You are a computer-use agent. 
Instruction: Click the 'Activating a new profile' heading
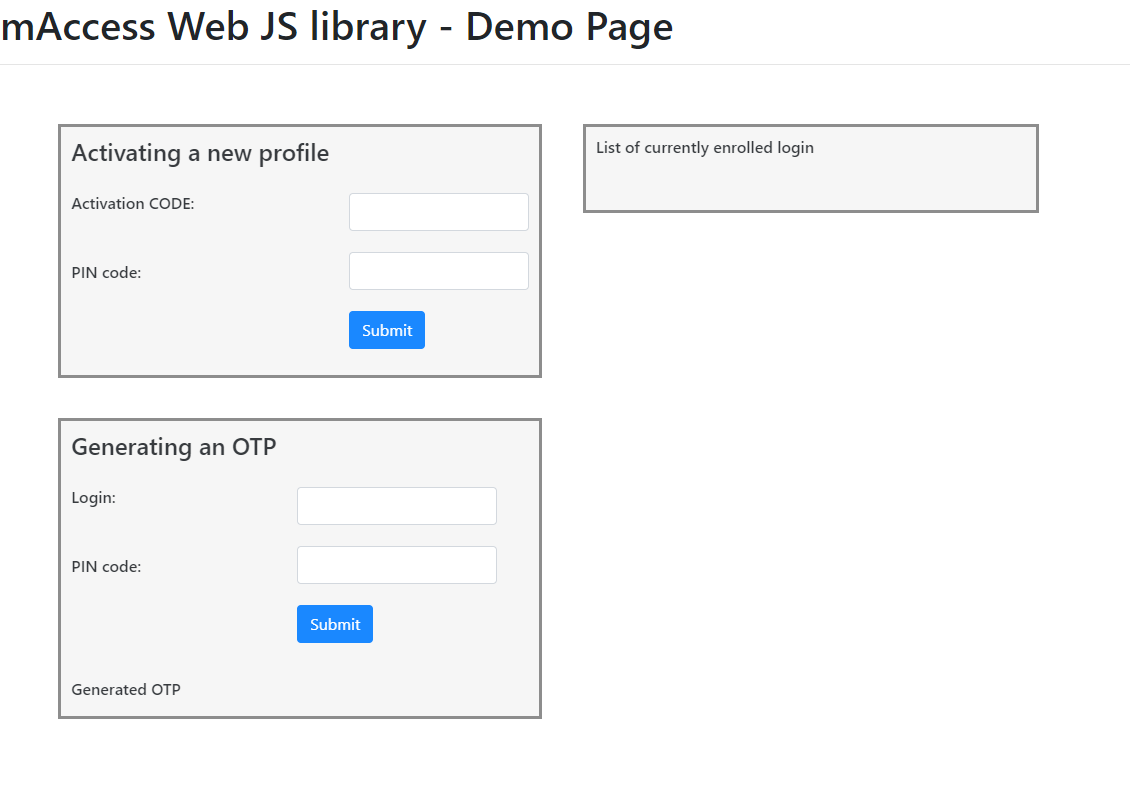click(x=200, y=153)
